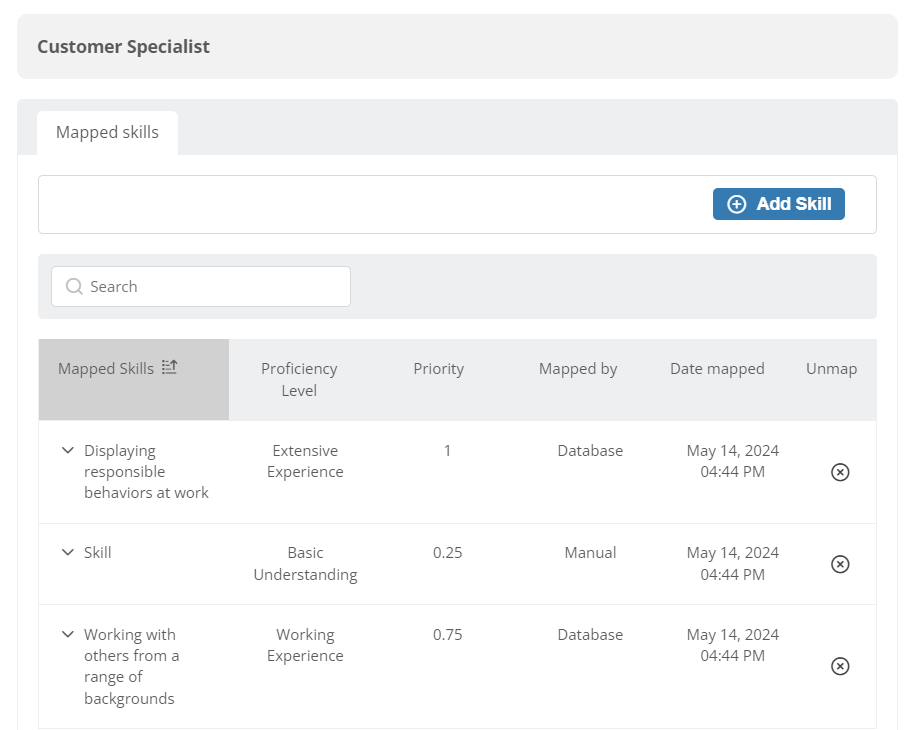Click the Mapped by column header
Screen dimensions: 908x730
[578, 369]
